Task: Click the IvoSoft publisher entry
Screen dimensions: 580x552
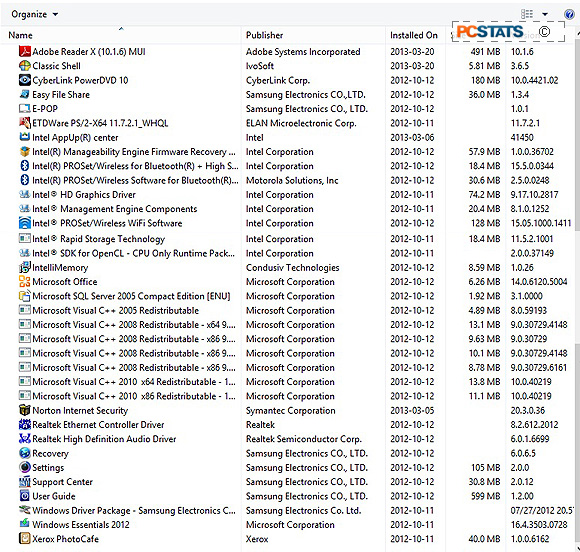Action: [x=260, y=66]
